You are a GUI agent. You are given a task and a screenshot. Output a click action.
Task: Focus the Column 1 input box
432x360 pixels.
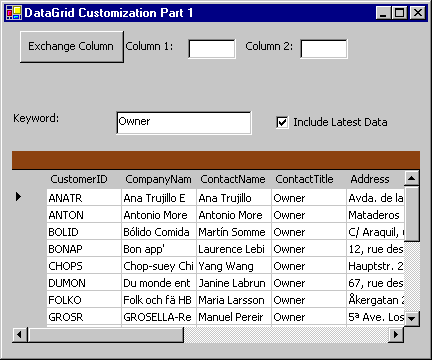tap(212, 49)
